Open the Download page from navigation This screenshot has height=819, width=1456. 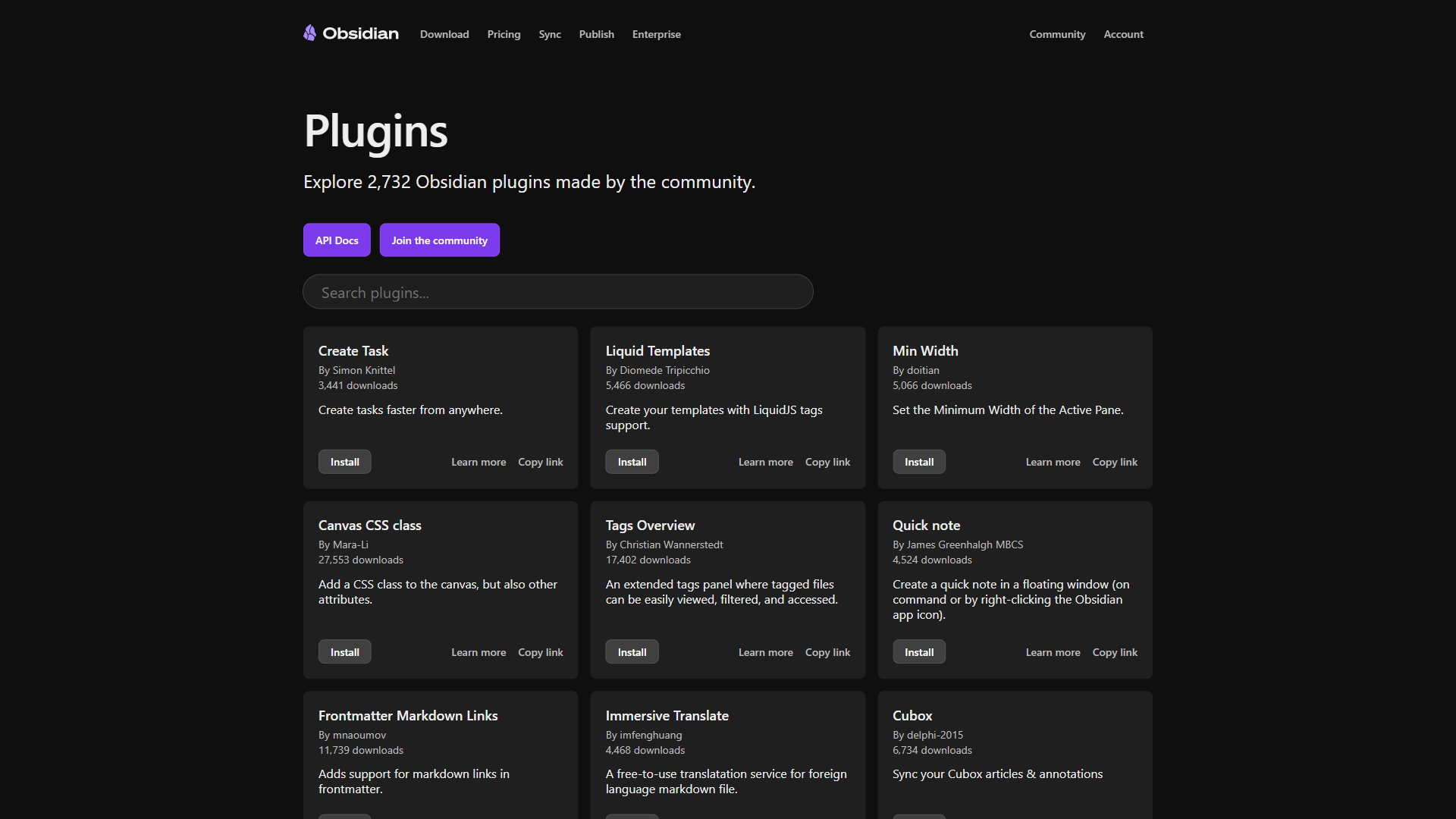444,34
